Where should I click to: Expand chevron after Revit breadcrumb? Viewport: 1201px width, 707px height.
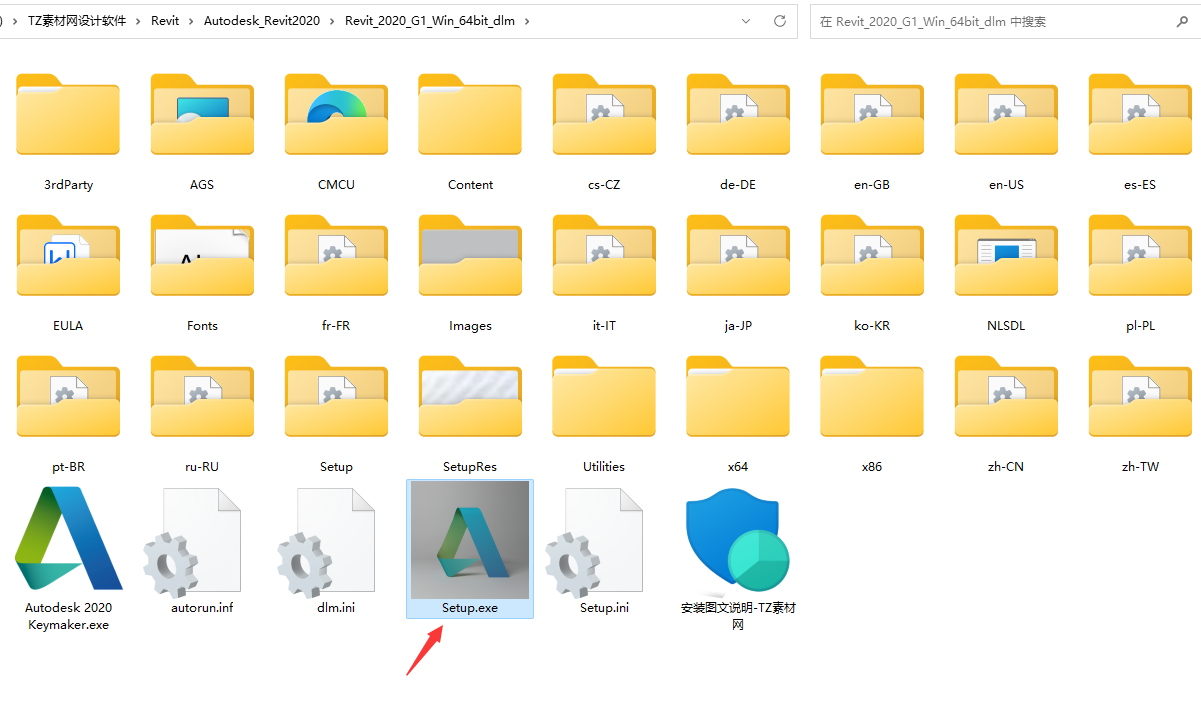click(192, 21)
